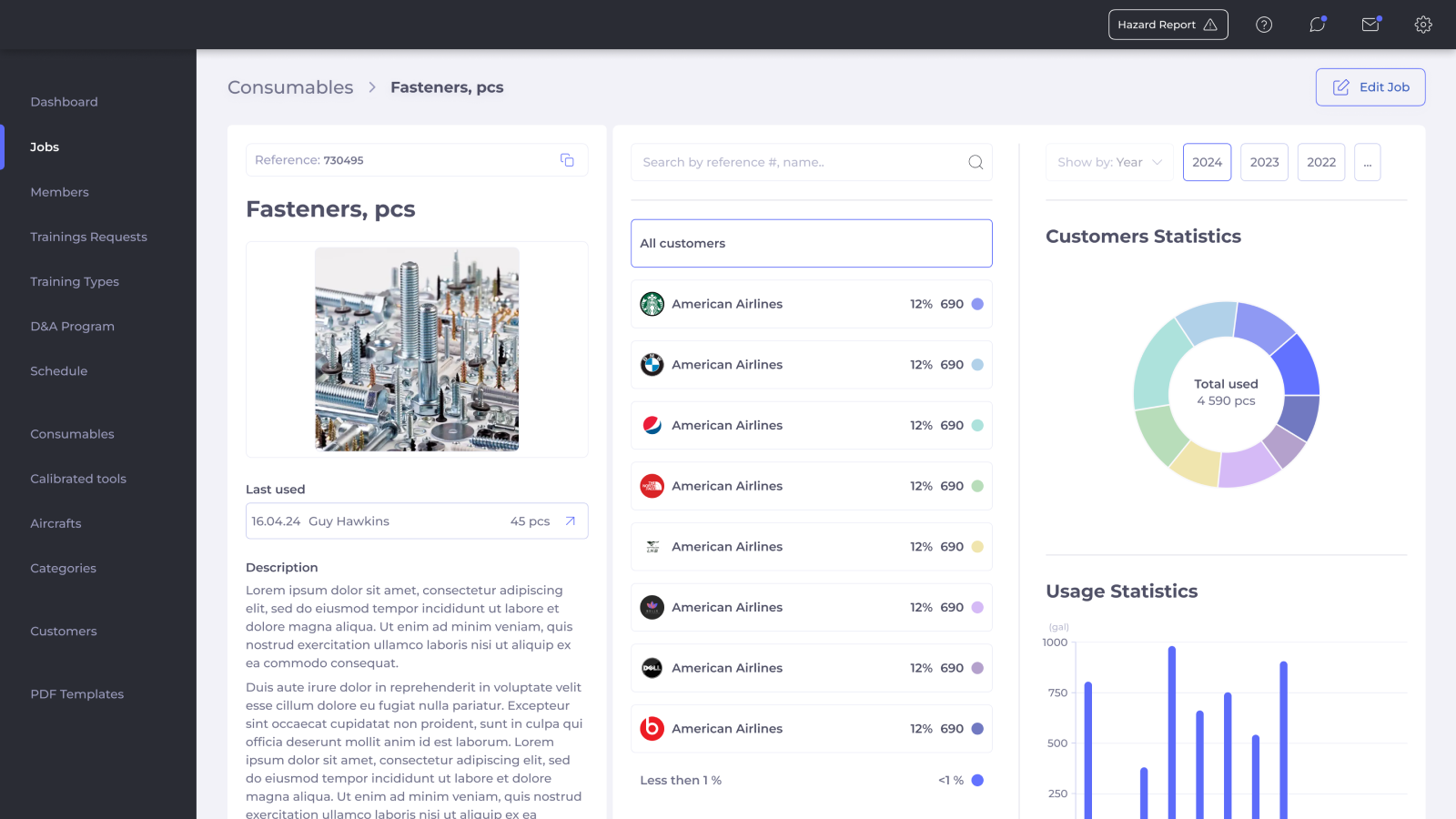Viewport: 1456px width, 819px height.
Task: Click the search magnifier icon
Action: tap(976, 162)
